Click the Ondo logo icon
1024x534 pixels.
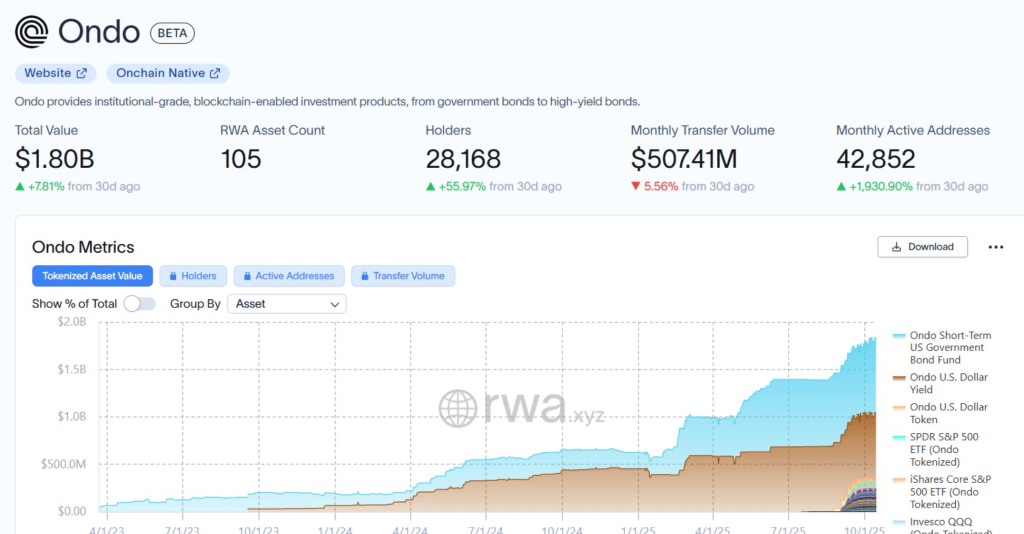point(32,32)
